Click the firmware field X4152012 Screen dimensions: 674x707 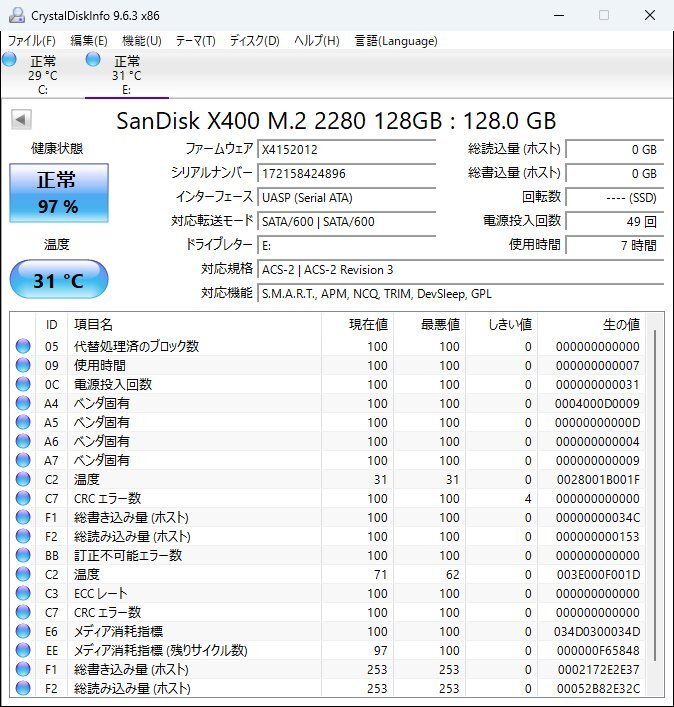pos(346,149)
